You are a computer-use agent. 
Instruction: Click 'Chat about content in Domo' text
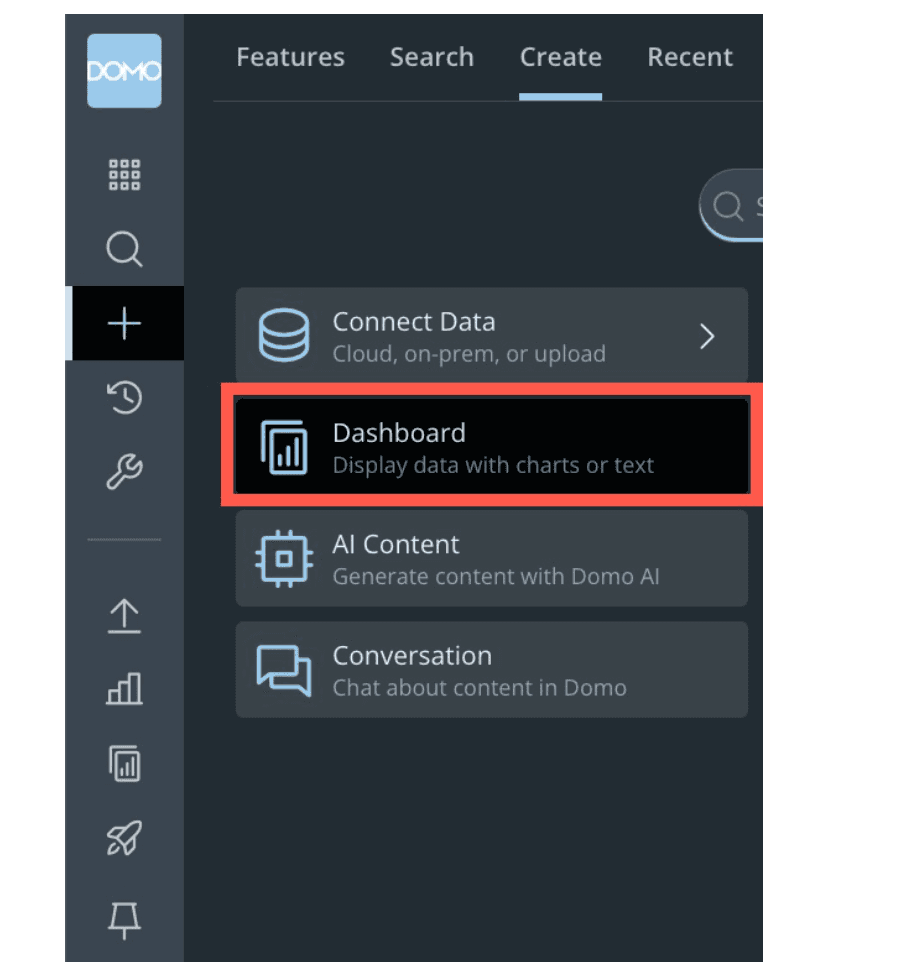(479, 688)
